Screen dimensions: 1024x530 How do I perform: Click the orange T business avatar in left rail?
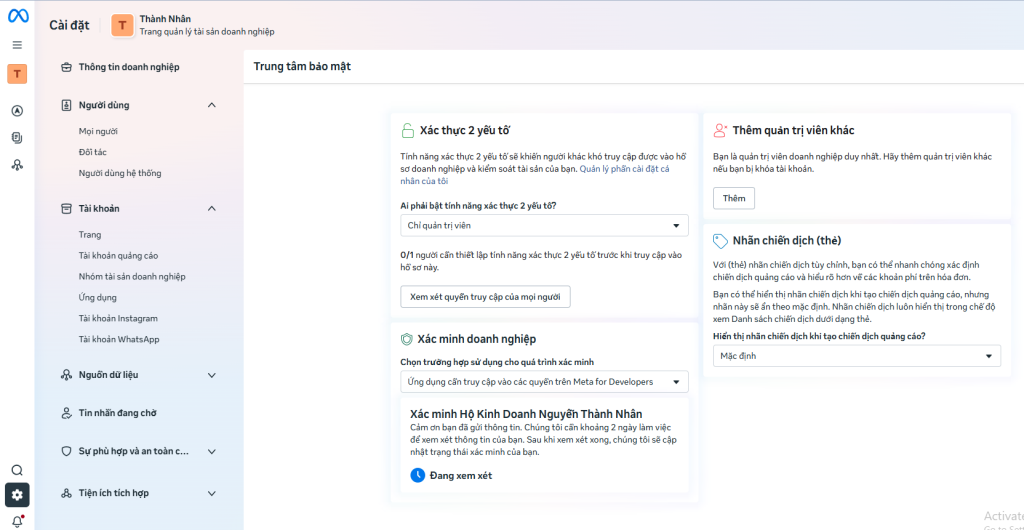coord(17,74)
